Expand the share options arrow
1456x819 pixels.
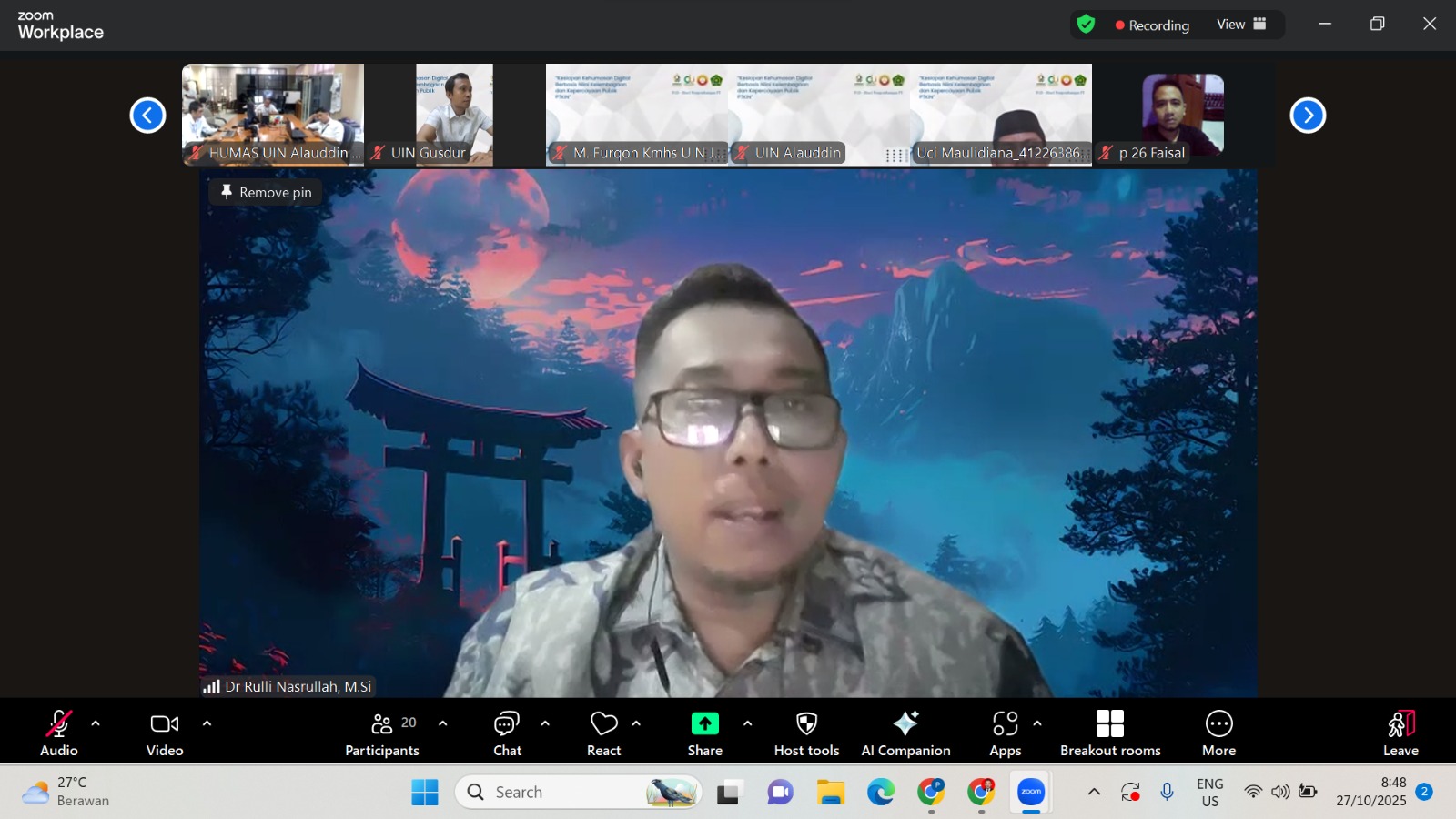(747, 723)
